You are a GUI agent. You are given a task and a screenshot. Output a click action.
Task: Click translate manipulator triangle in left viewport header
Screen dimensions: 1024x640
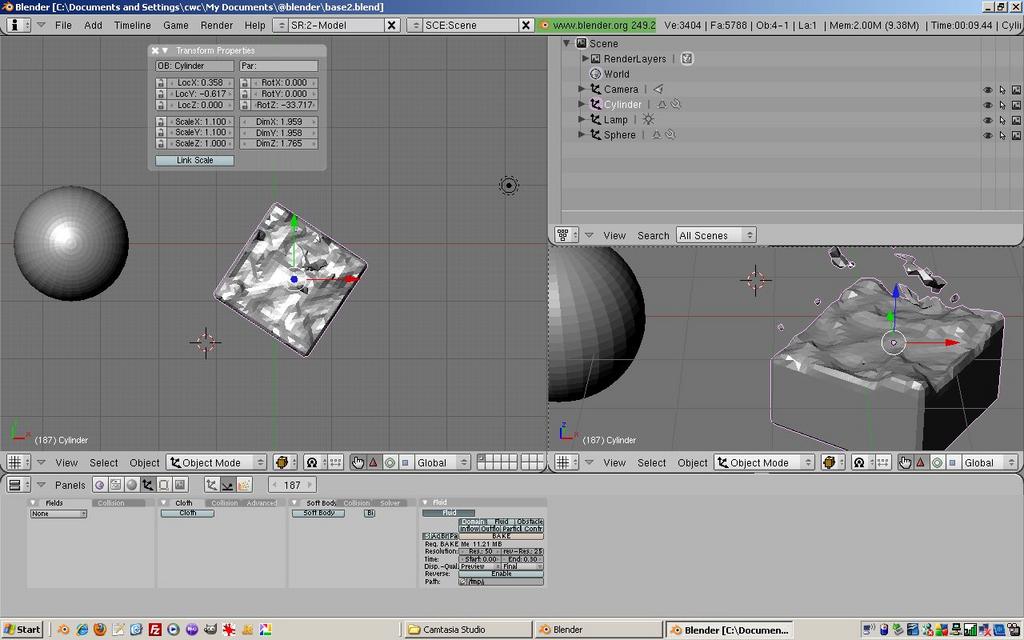374,462
